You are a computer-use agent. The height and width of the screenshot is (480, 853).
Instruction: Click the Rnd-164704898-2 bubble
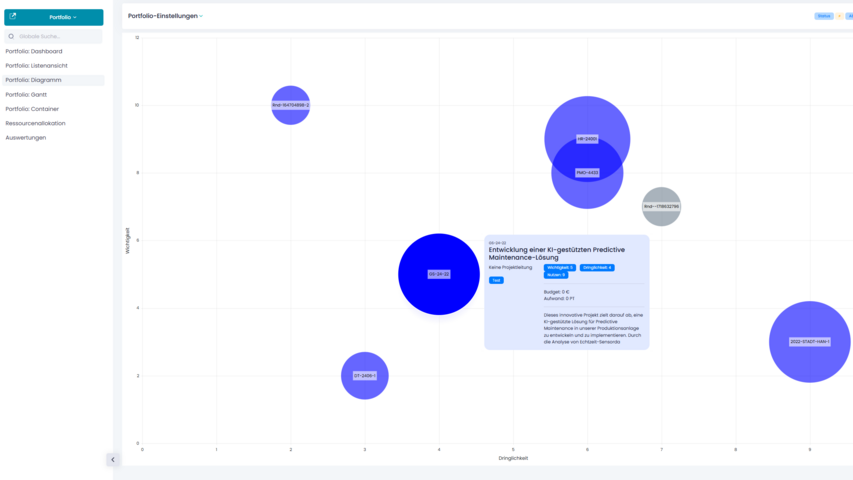pos(290,105)
